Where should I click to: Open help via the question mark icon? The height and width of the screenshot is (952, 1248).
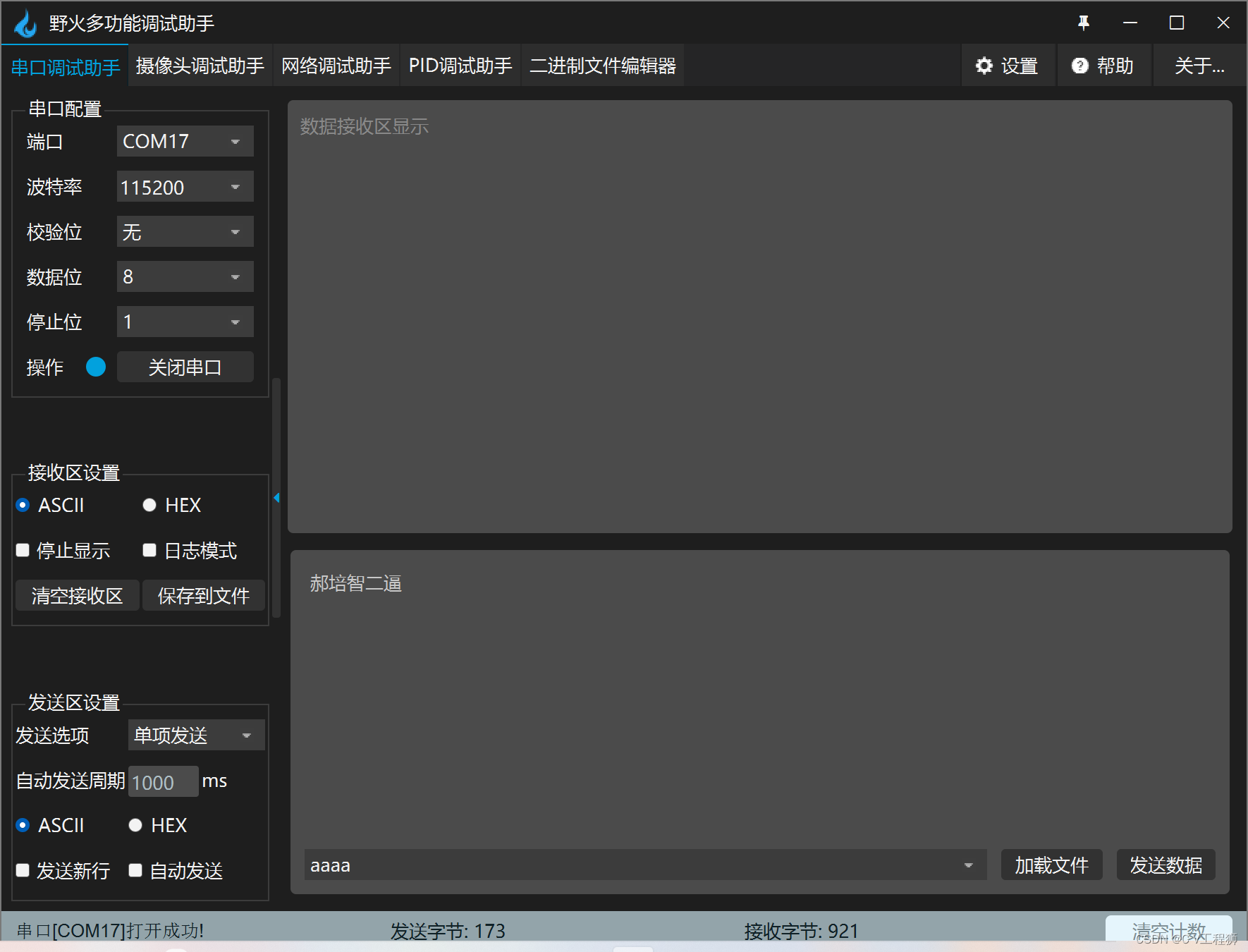pos(1079,66)
